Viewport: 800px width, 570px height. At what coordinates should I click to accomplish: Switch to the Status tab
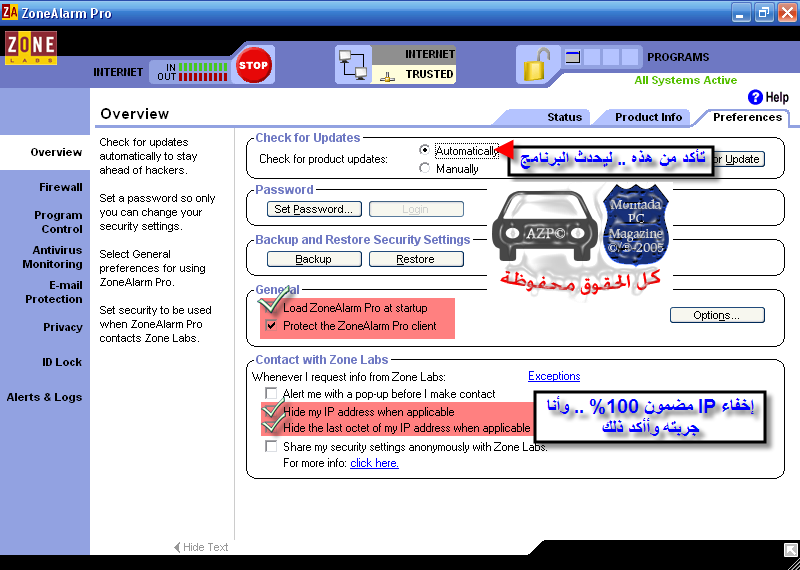point(564,117)
